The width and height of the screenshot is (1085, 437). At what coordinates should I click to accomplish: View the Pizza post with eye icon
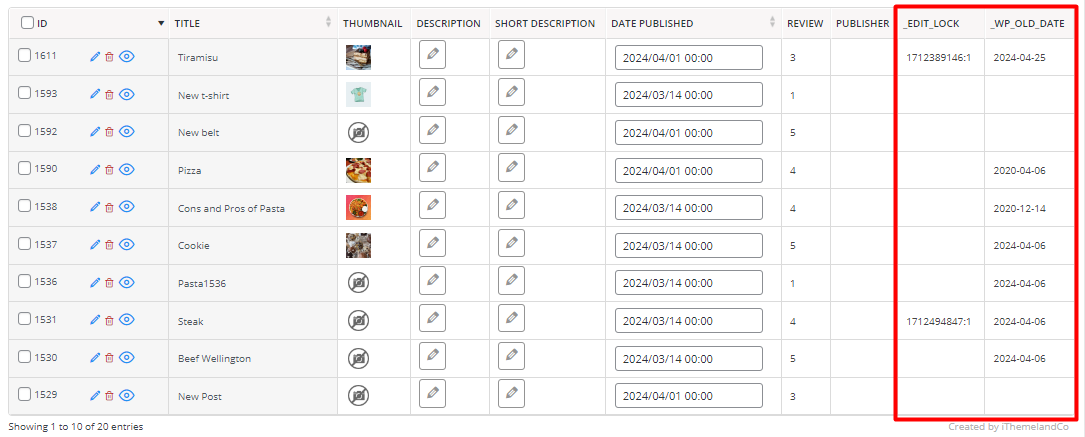(x=126, y=169)
